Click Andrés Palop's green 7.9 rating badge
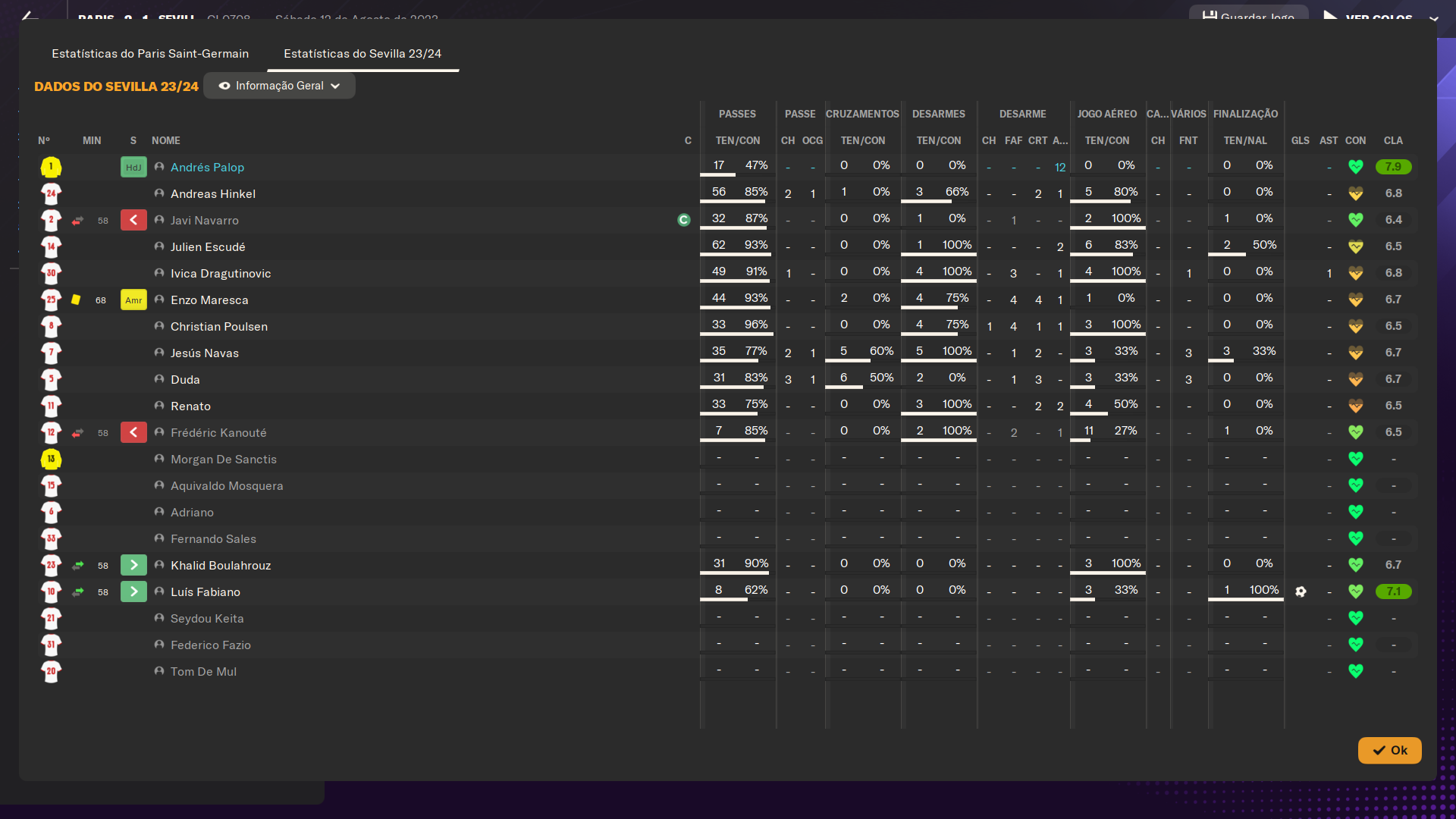Screen dimensions: 1456x819 coord(1393,167)
